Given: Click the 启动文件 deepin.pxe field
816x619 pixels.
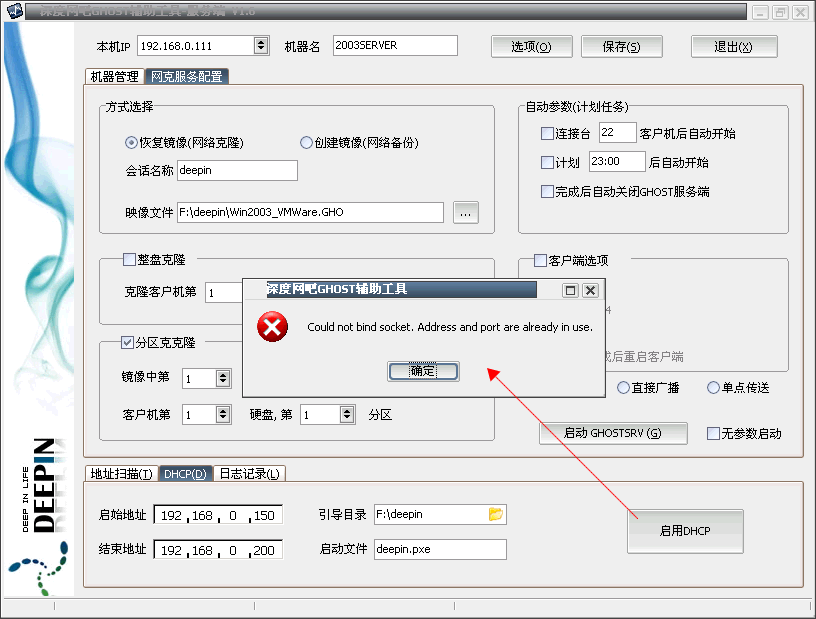Looking at the screenshot, I should click(440, 549).
